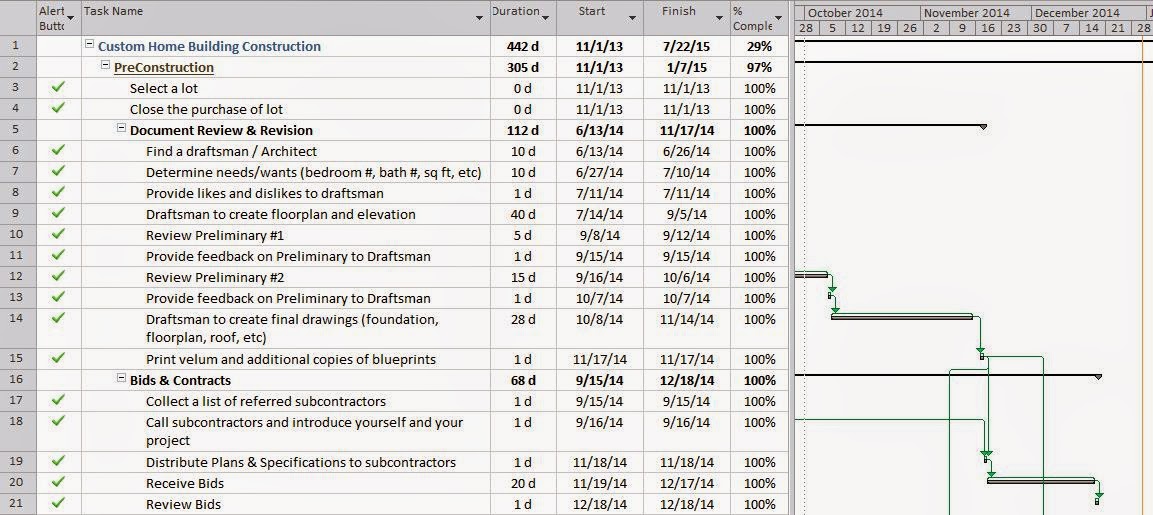Click duration cell '68 d'
The width and height of the screenshot is (1153, 515).
coord(523,380)
